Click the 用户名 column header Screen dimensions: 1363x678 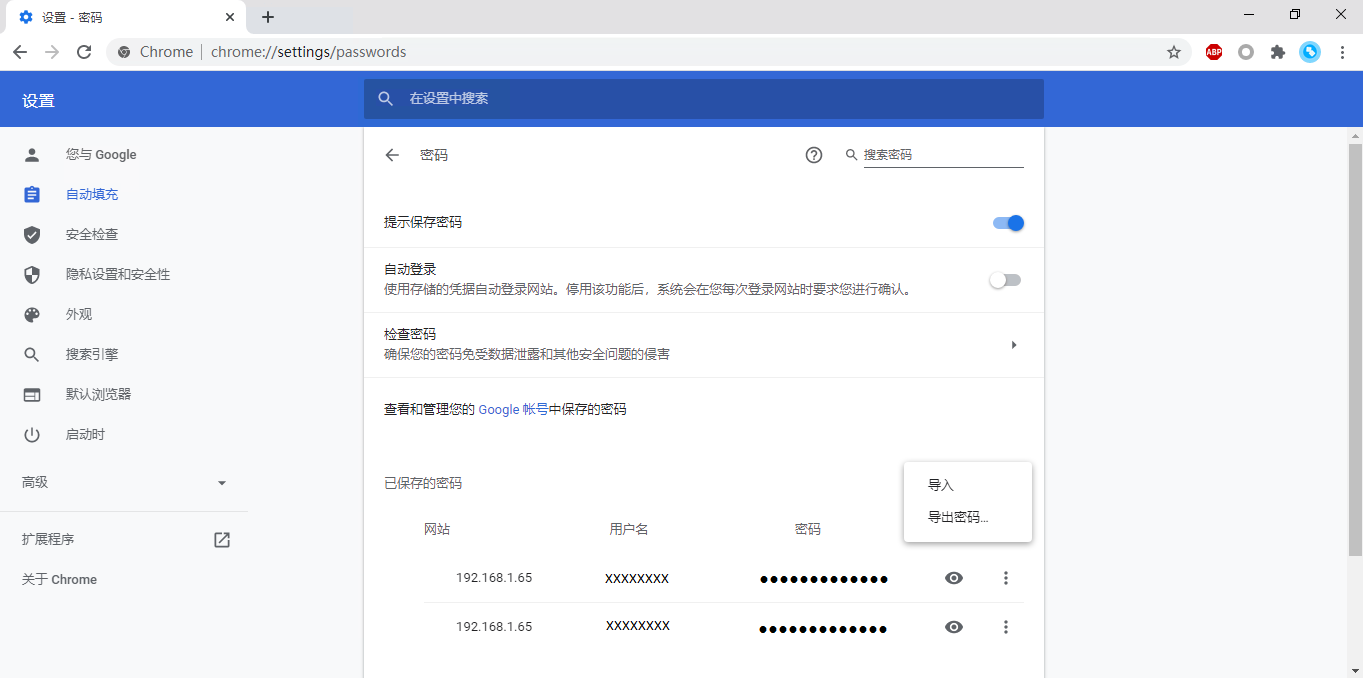pyautogui.click(x=629, y=529)
